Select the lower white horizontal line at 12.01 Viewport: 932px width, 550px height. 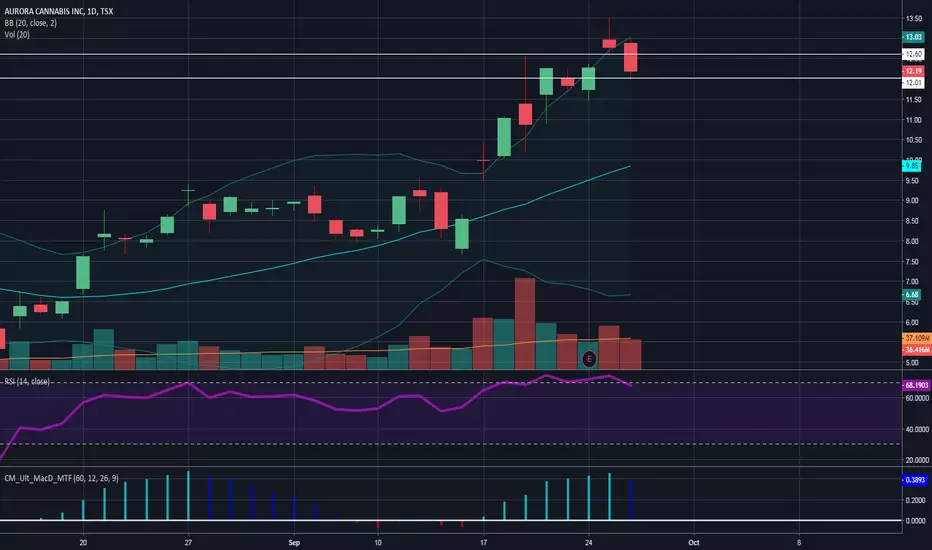click(451, 78)
